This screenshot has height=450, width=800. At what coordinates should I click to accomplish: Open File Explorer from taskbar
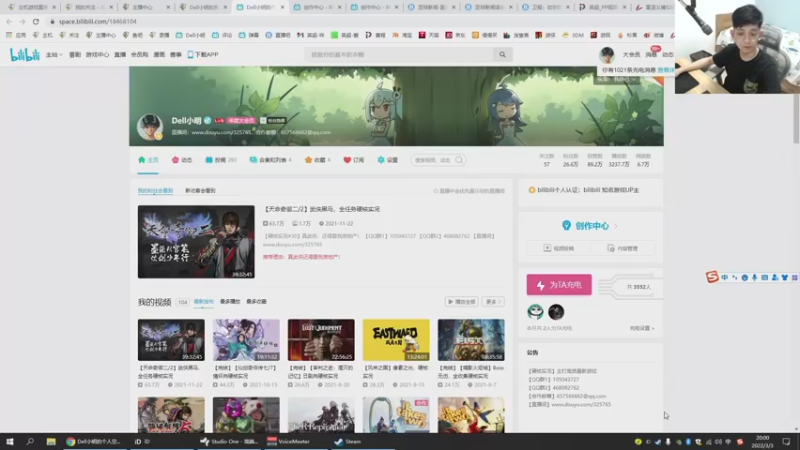tap(51, 441)
